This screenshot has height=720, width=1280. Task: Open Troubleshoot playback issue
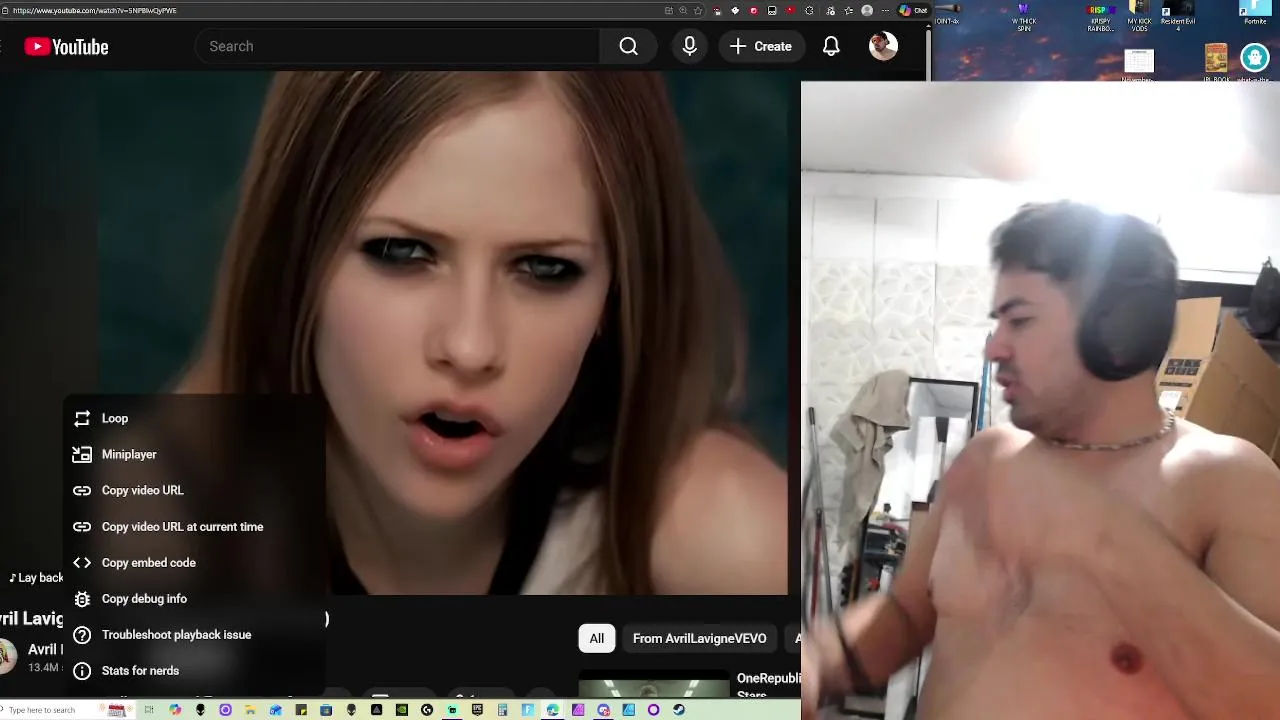click(x=195, y=634)
